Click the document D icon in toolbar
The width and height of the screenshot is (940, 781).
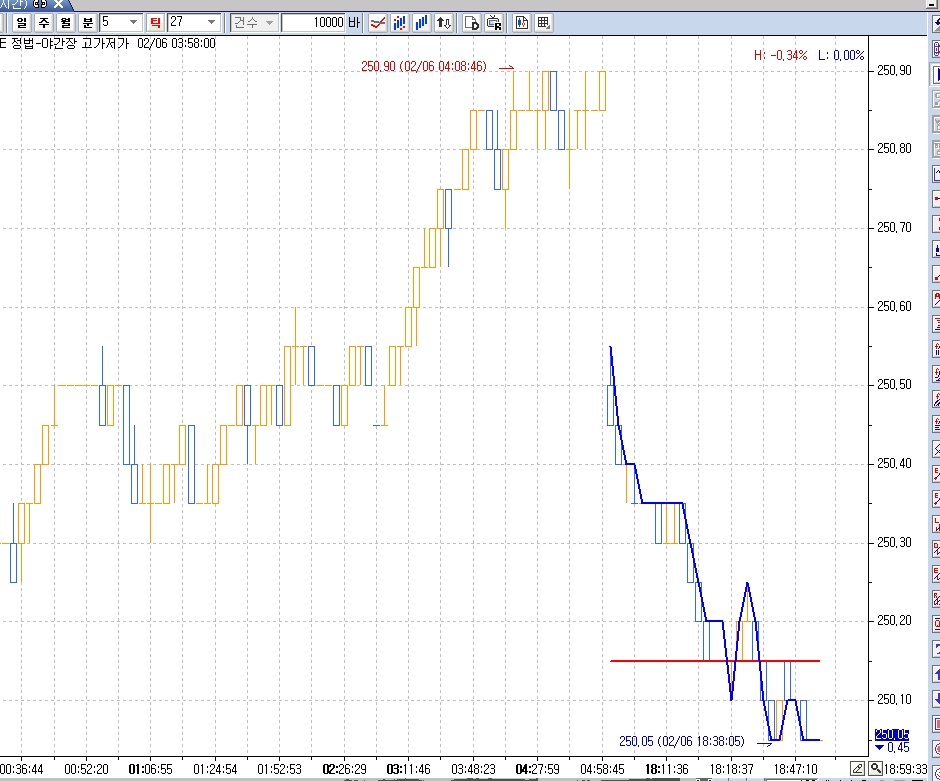[472, 22]
